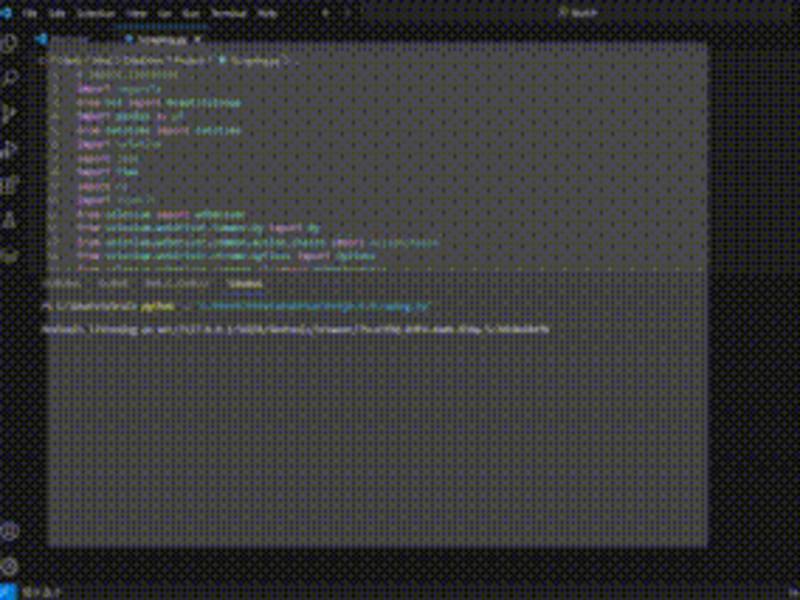Screen dimensions: 800x600
Task: Open the Edit menu
Action: 57,13
